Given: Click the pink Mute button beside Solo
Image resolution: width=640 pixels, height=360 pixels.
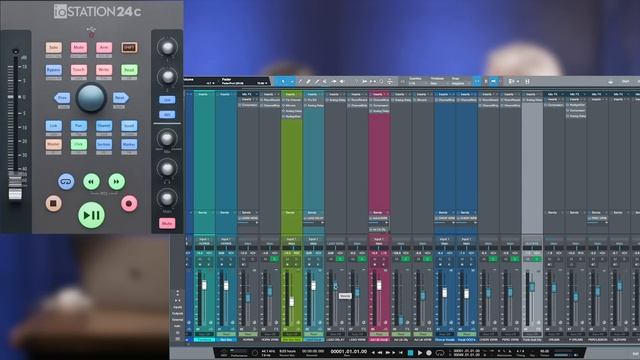Looking at the screenshot, I should click(x=78, y=47).
